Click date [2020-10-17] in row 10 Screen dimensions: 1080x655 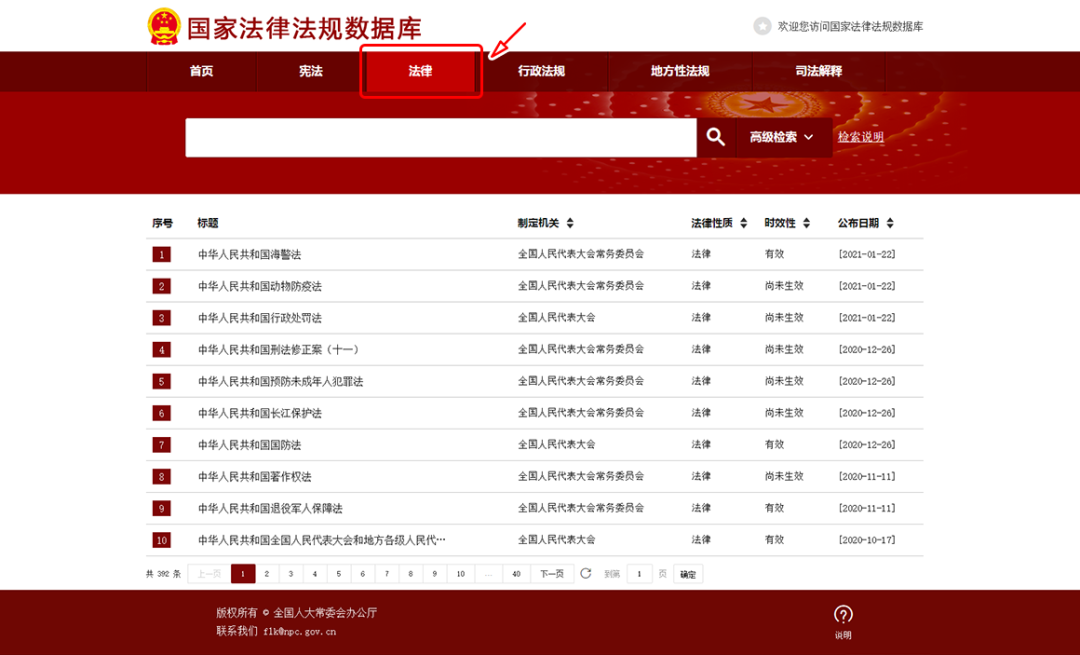(866, 540)
